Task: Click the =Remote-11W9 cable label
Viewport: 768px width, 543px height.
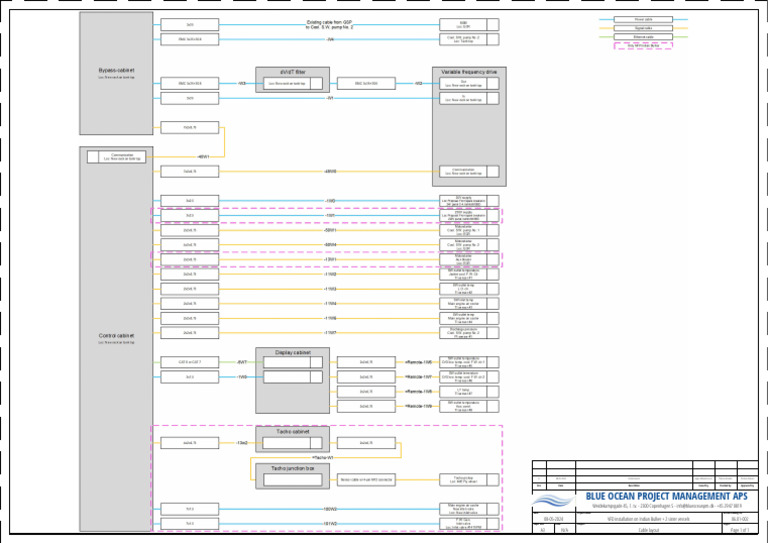Action: pos(419,406)
